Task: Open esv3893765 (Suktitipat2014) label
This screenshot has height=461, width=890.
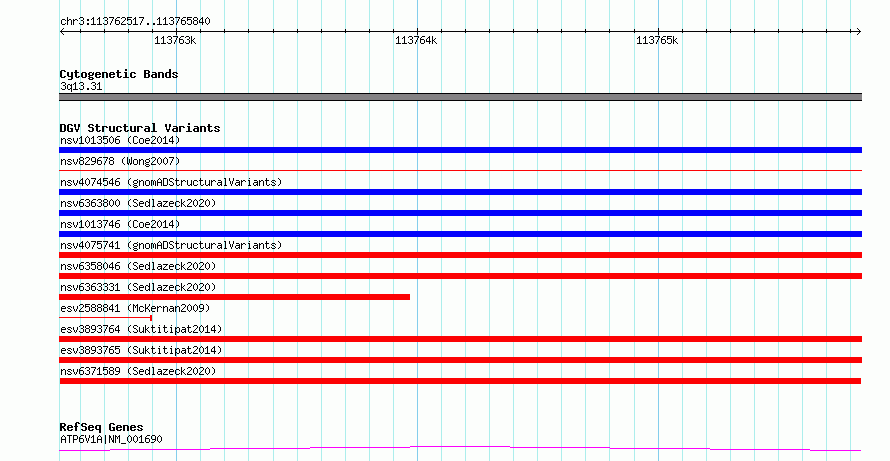Action: coord(141,350)
